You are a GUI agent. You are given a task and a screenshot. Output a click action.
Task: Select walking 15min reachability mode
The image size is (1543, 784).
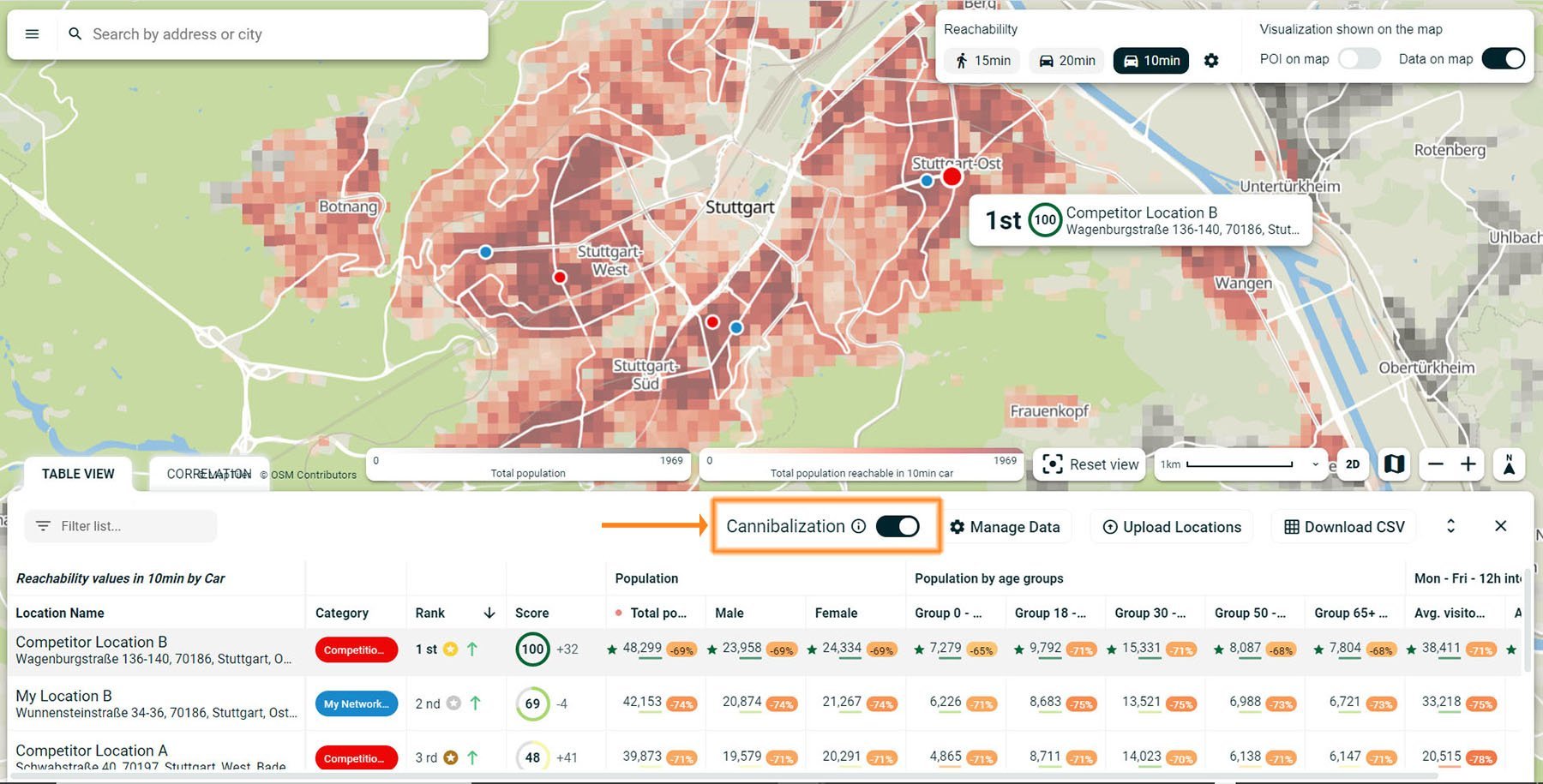981,60
